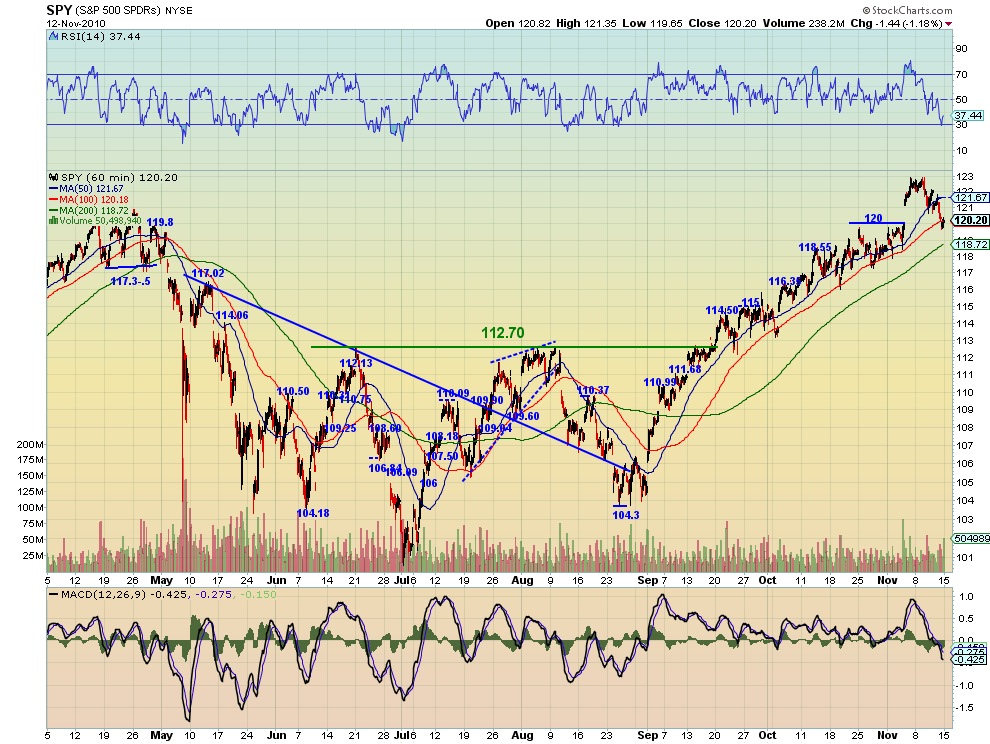Click the -0.425 MACD tag on right axis
The width and height of the screenshot is (990, 744).
(x=971, y=660)
